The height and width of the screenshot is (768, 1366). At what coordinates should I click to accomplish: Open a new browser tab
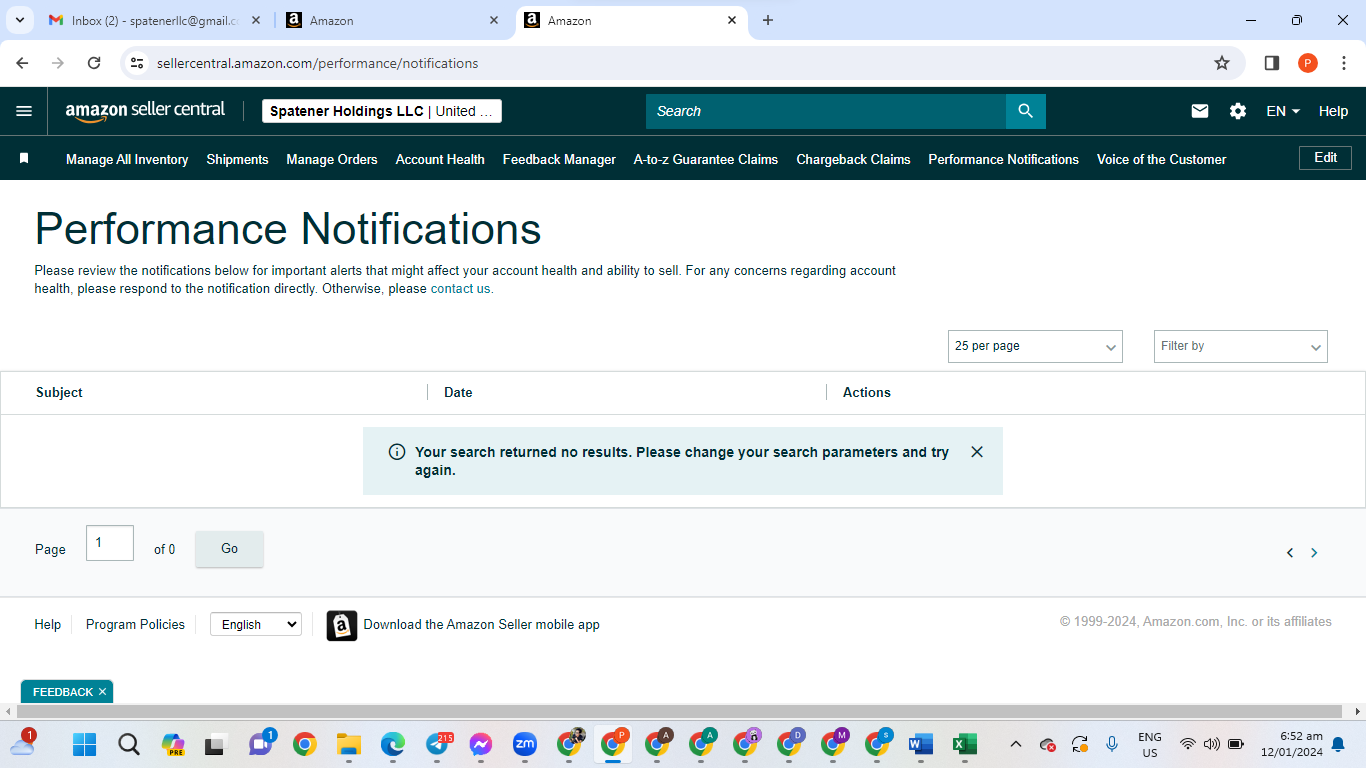pyautogui.click(x=768, y=20)
